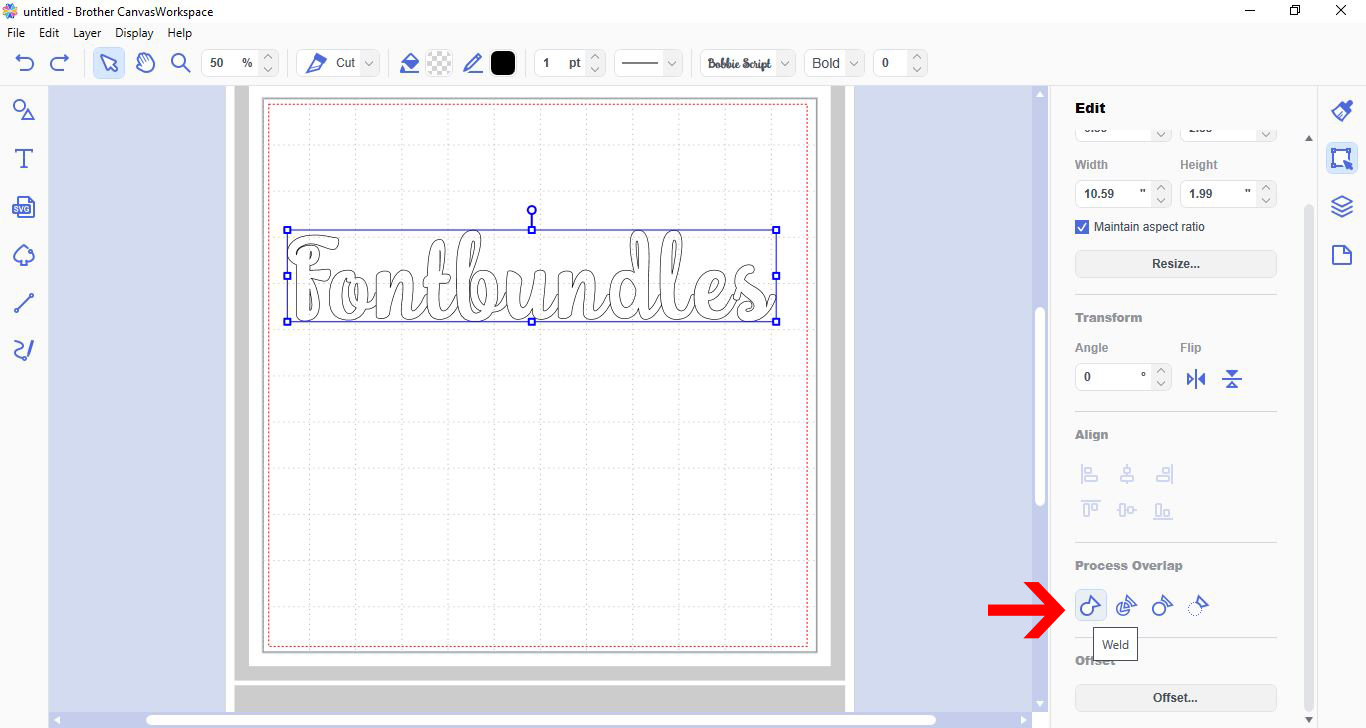This screenshot has height=728, width=1366.
Task: Select the straight Line path tool
Action: coord(24,303)
